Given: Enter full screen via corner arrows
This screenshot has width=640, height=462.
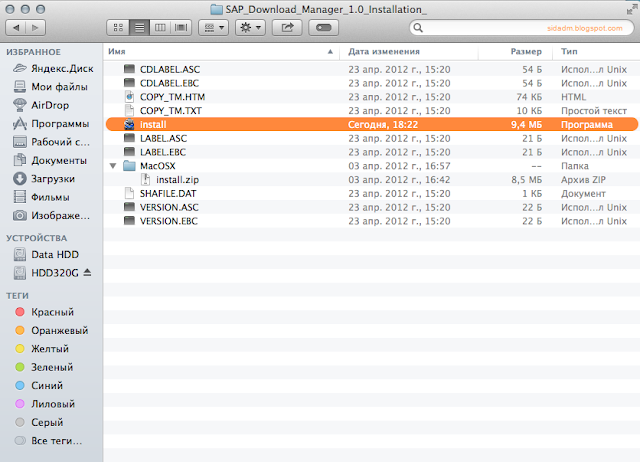Looking at the screenshot, I should coord(631,9).
